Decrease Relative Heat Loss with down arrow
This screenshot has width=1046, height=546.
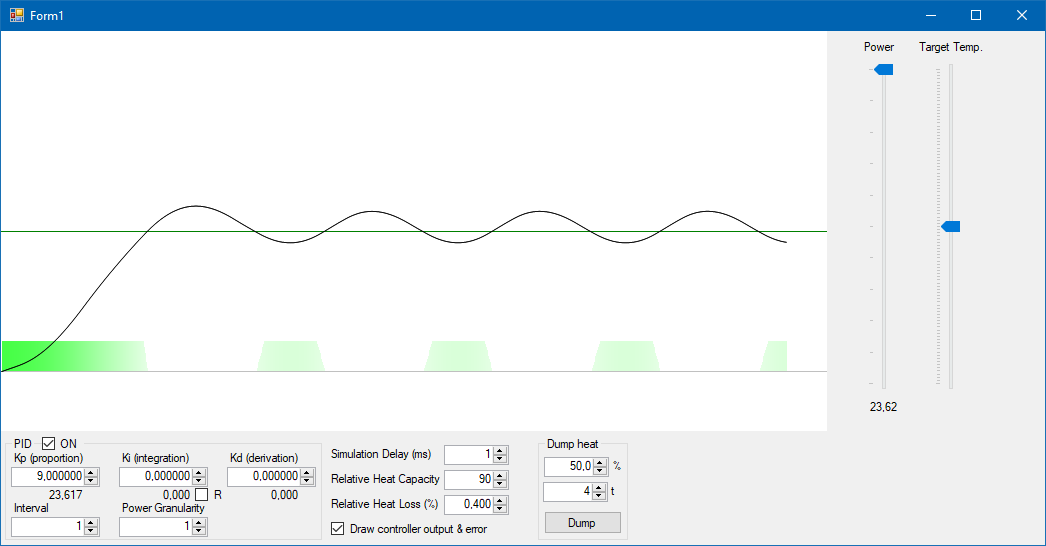[500, 509]
